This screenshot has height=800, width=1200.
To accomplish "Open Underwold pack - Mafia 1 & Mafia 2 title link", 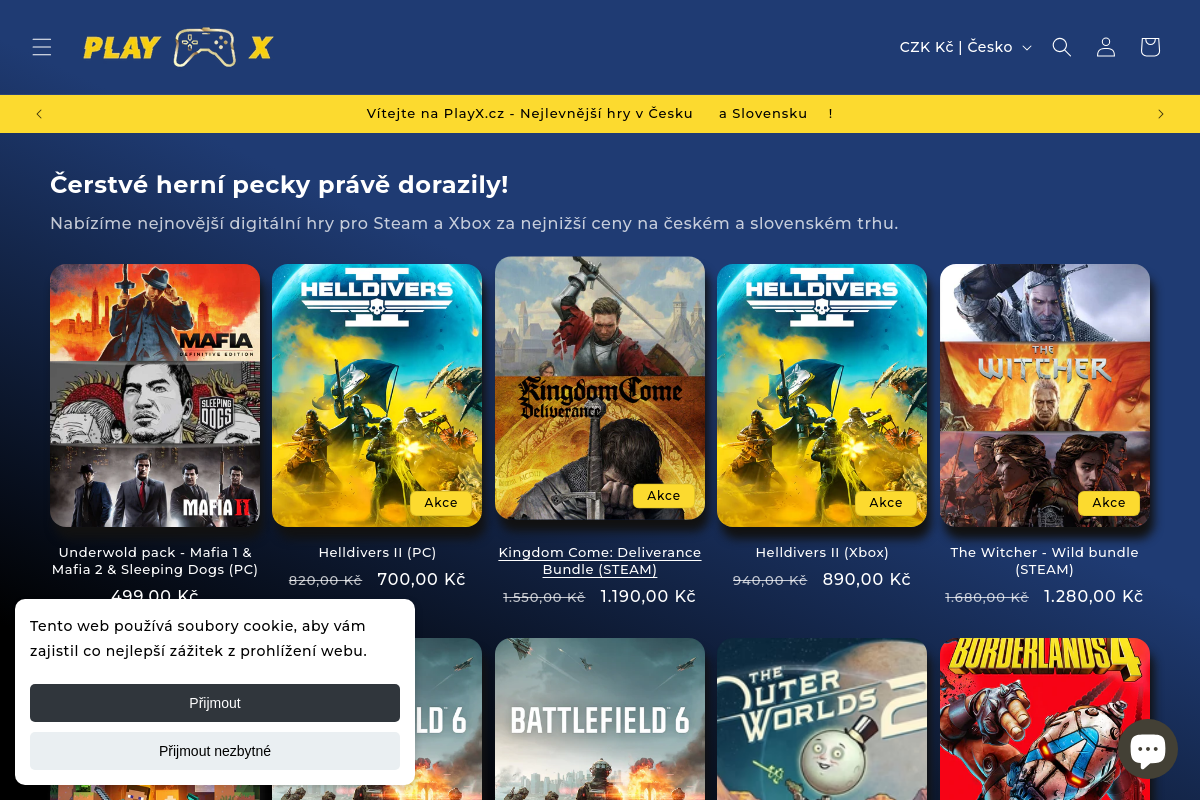I will point(155,561).
